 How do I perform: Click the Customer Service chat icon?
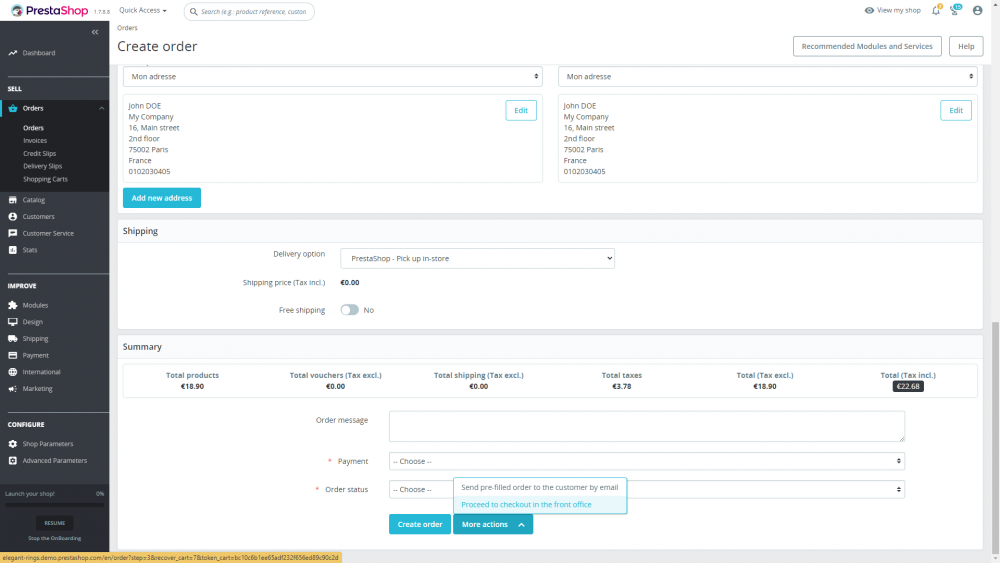(x=13, y=233)
